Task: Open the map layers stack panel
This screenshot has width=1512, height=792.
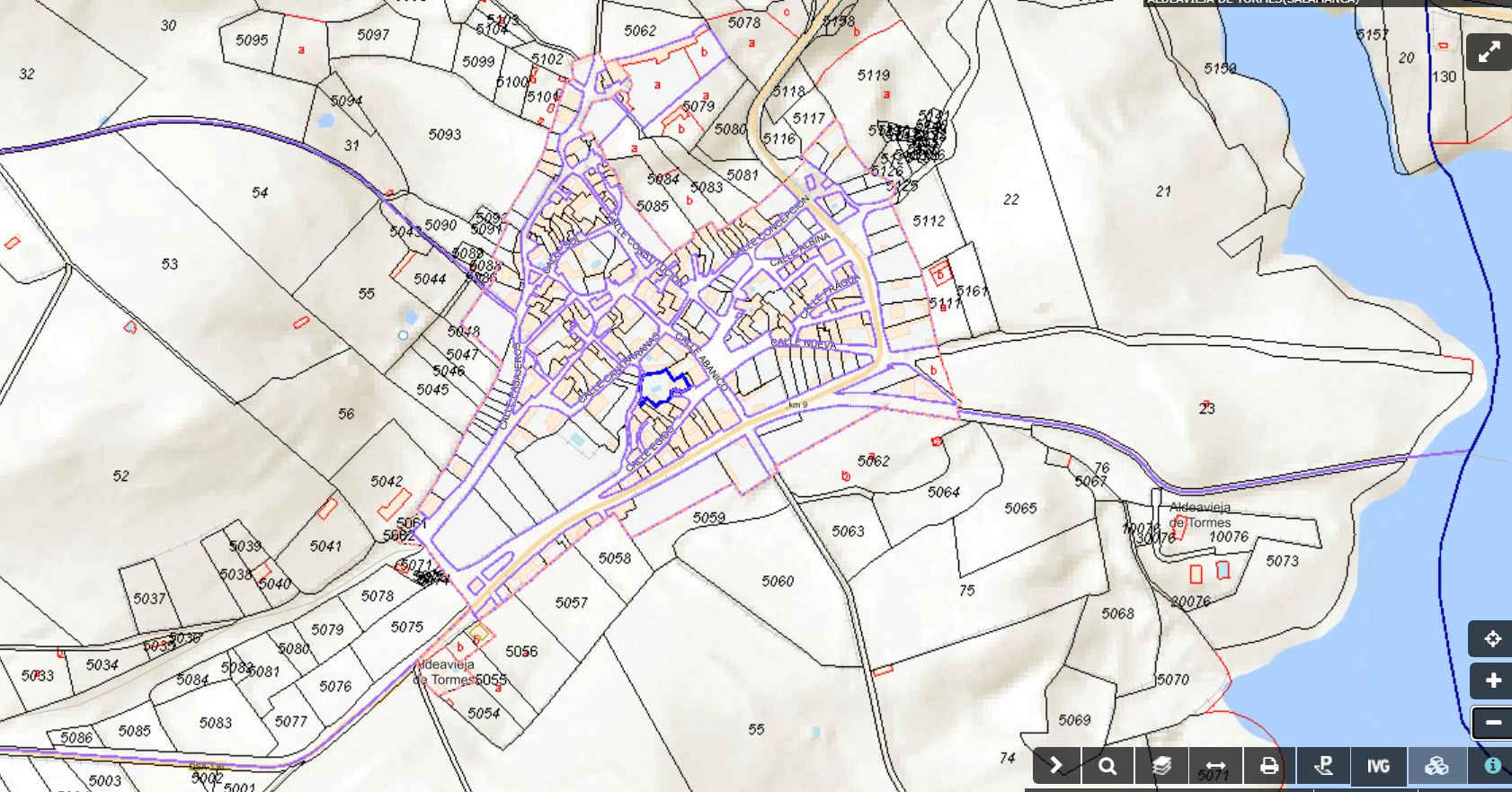Action: point(1161,766)
